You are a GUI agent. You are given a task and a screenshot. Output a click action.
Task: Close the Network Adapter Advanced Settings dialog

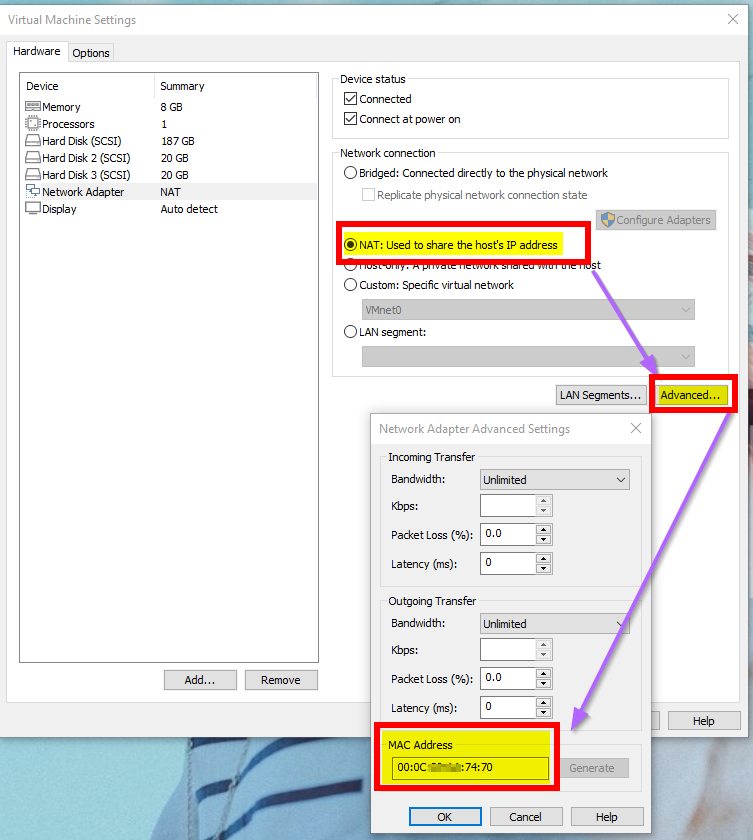(x=636, y=428)
